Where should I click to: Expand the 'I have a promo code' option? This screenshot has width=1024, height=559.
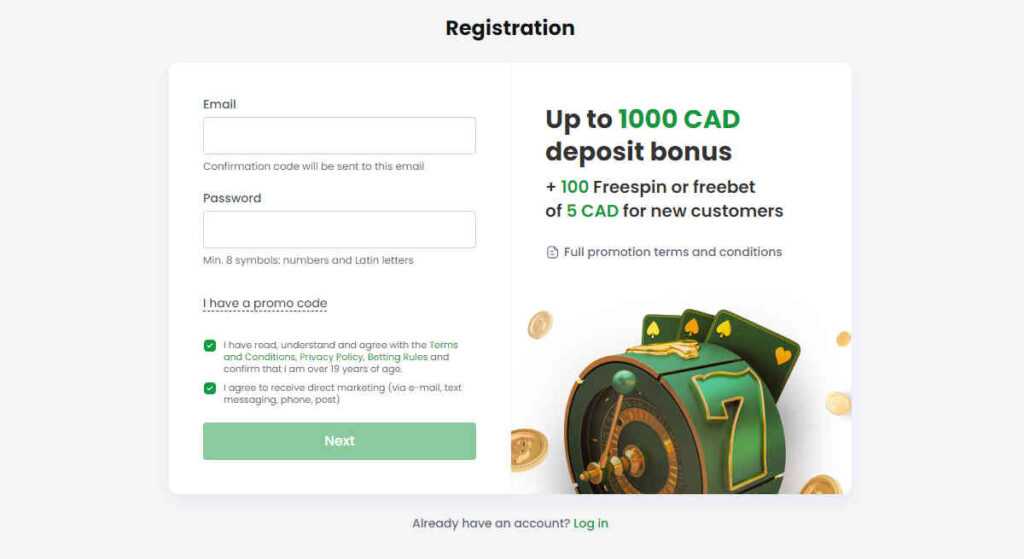[264, 303]
